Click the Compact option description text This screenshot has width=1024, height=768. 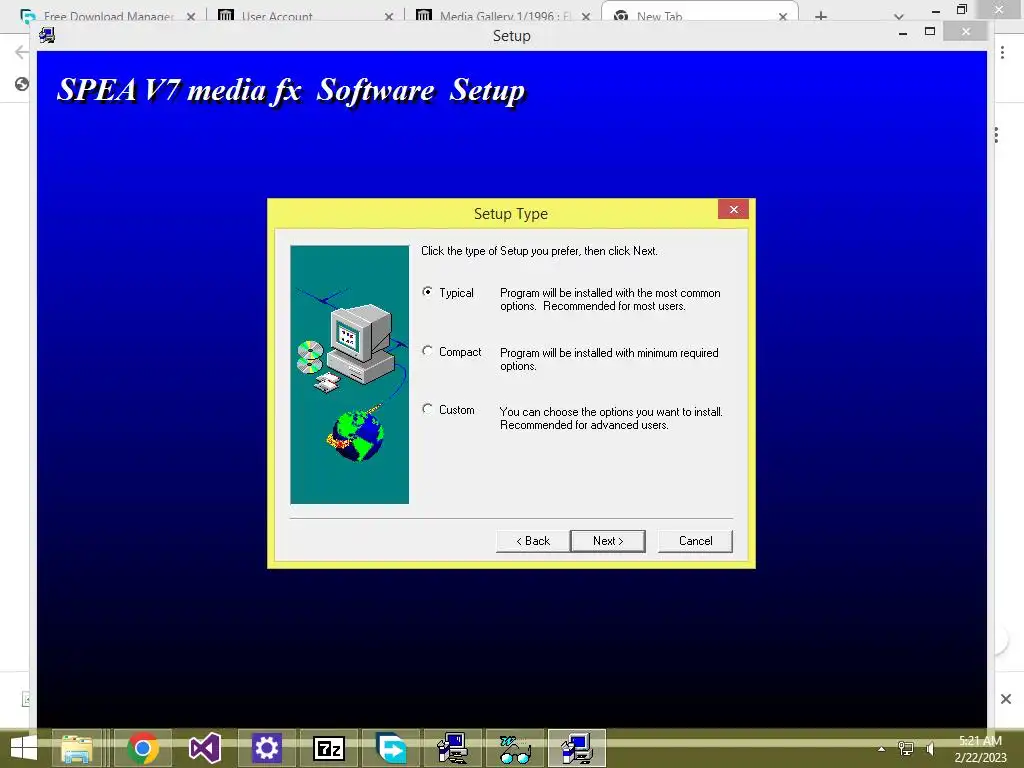click(x=609, y=359)
